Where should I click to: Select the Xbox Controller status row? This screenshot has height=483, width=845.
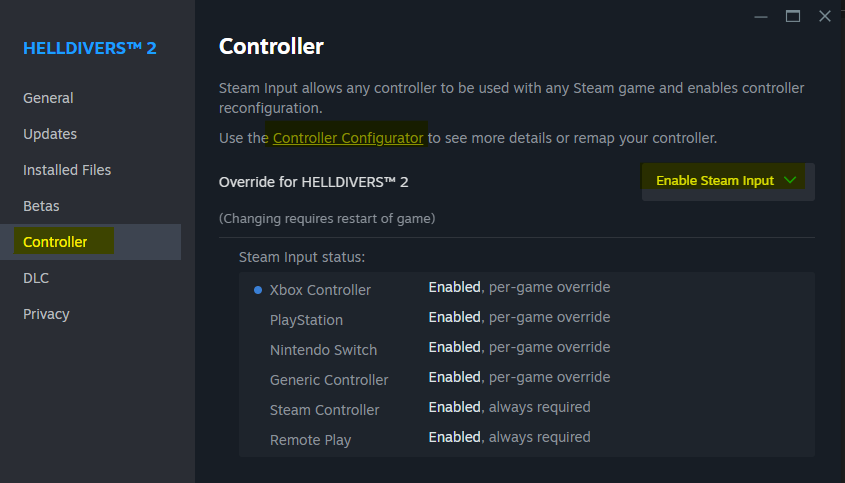point(320,290)
